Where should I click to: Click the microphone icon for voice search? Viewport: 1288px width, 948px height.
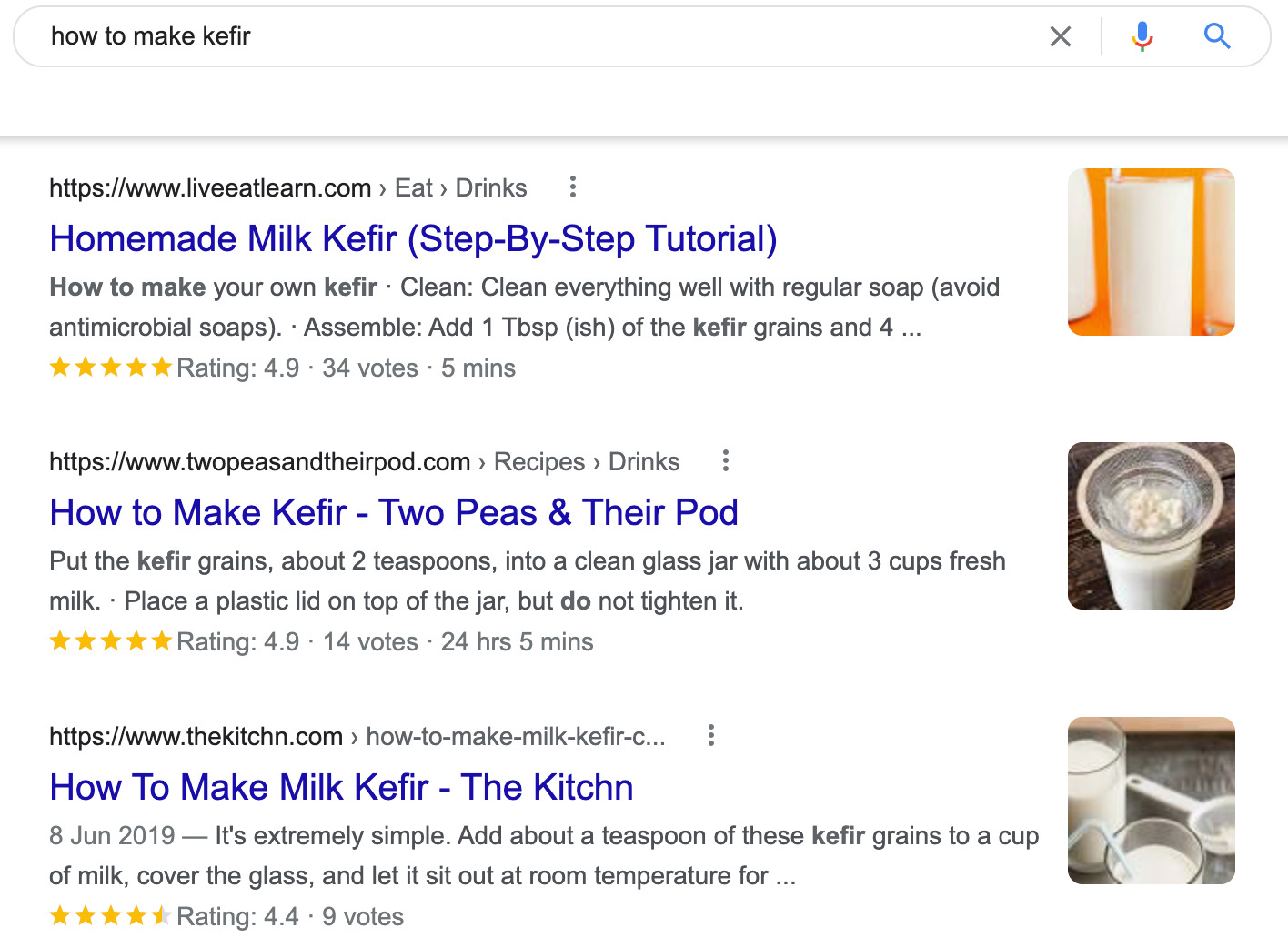coord(1141,36)
